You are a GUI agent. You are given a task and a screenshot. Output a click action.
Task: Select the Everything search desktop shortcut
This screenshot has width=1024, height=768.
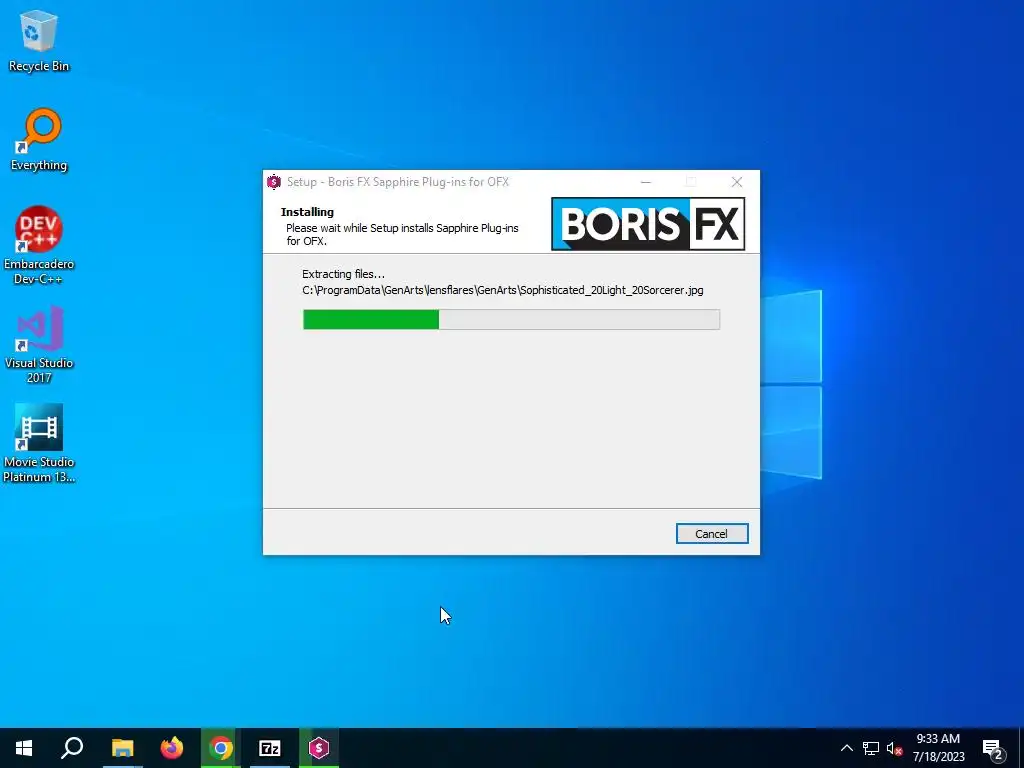coord(39,140)
